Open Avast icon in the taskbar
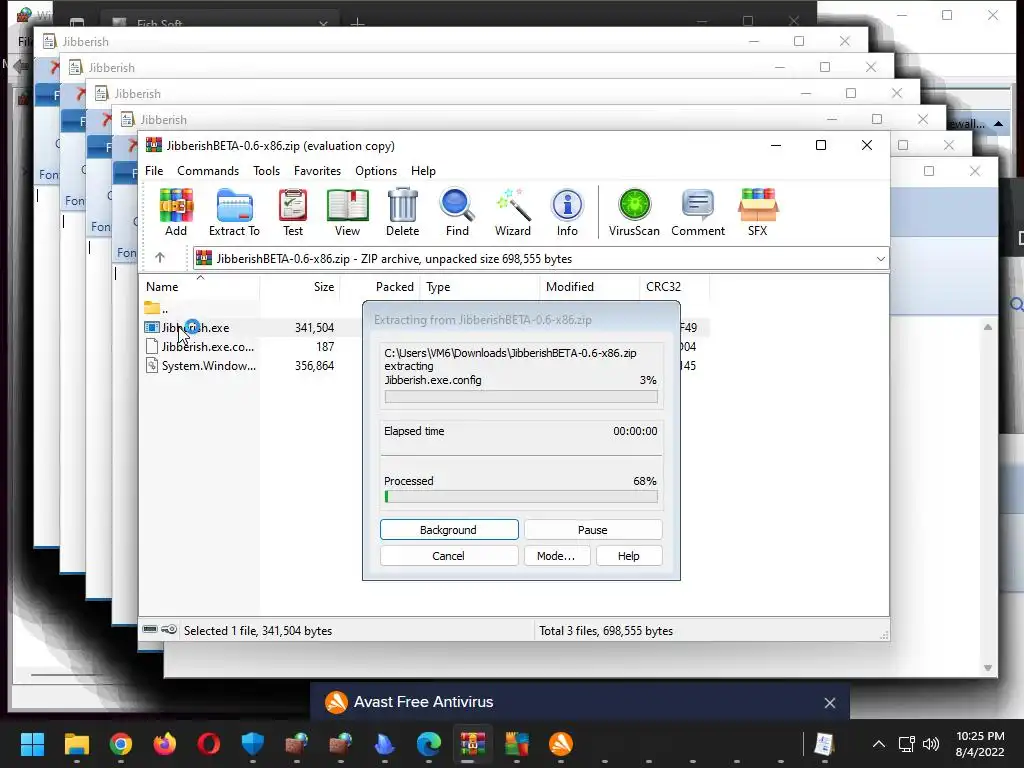Viewport: 1024px width, 768px height. coord(561,744)
